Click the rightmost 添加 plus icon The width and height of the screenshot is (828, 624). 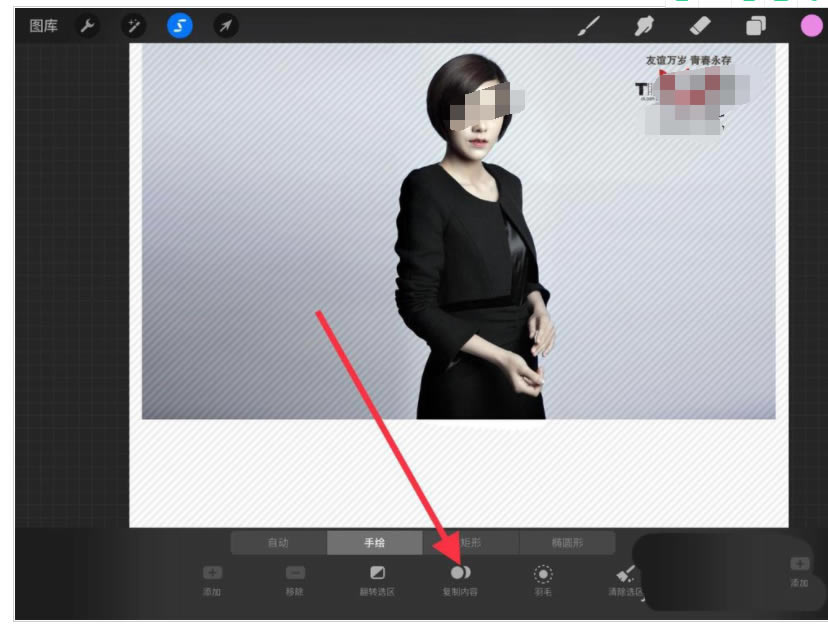click(799, 564)
